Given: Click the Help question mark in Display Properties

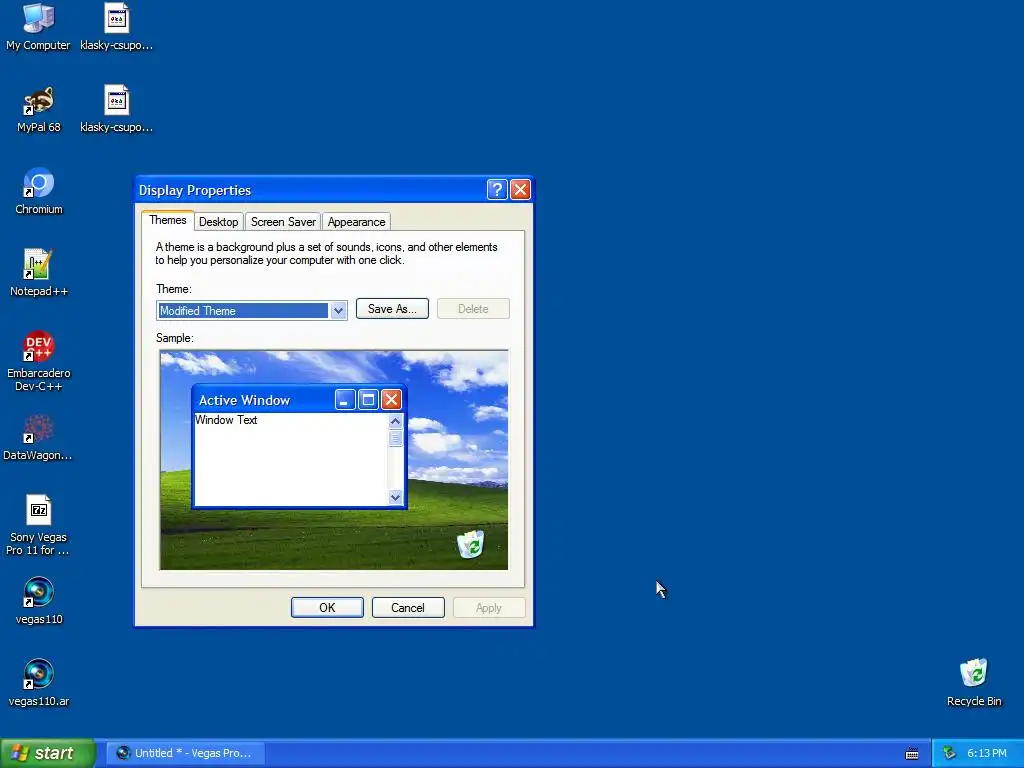Looking at the screenshot, I should [497, 190].
